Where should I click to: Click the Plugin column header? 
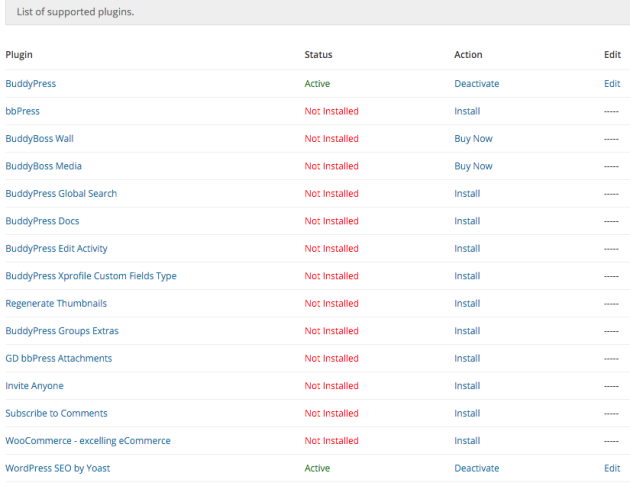tap(19, 55)
